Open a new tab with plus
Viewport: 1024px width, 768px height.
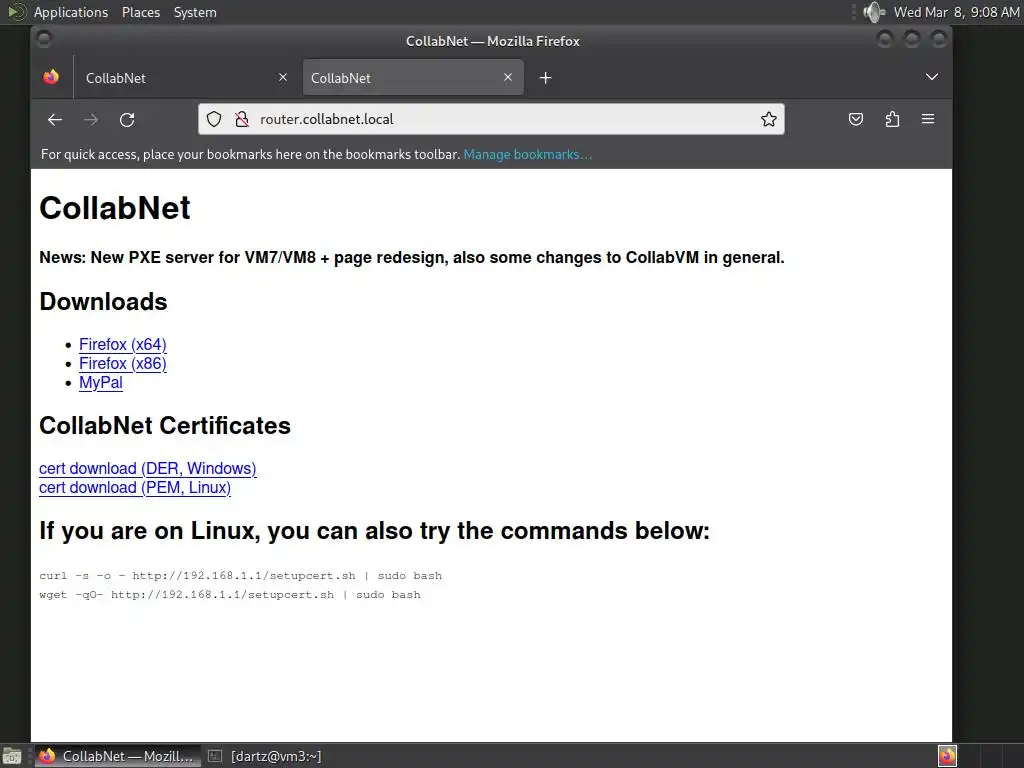[545, 78]
